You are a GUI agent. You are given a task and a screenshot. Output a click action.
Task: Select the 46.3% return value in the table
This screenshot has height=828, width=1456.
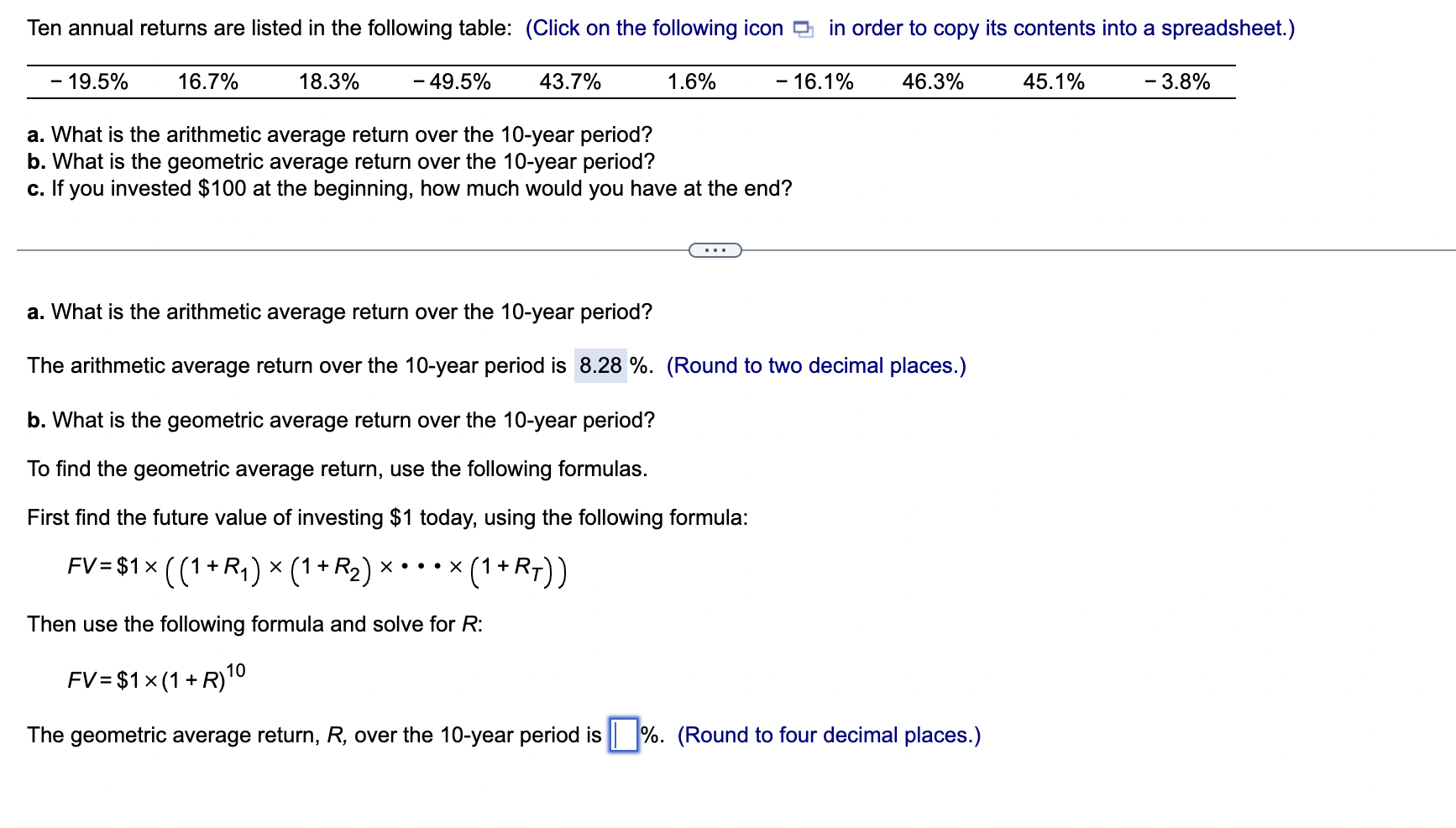tap(932, 81)
